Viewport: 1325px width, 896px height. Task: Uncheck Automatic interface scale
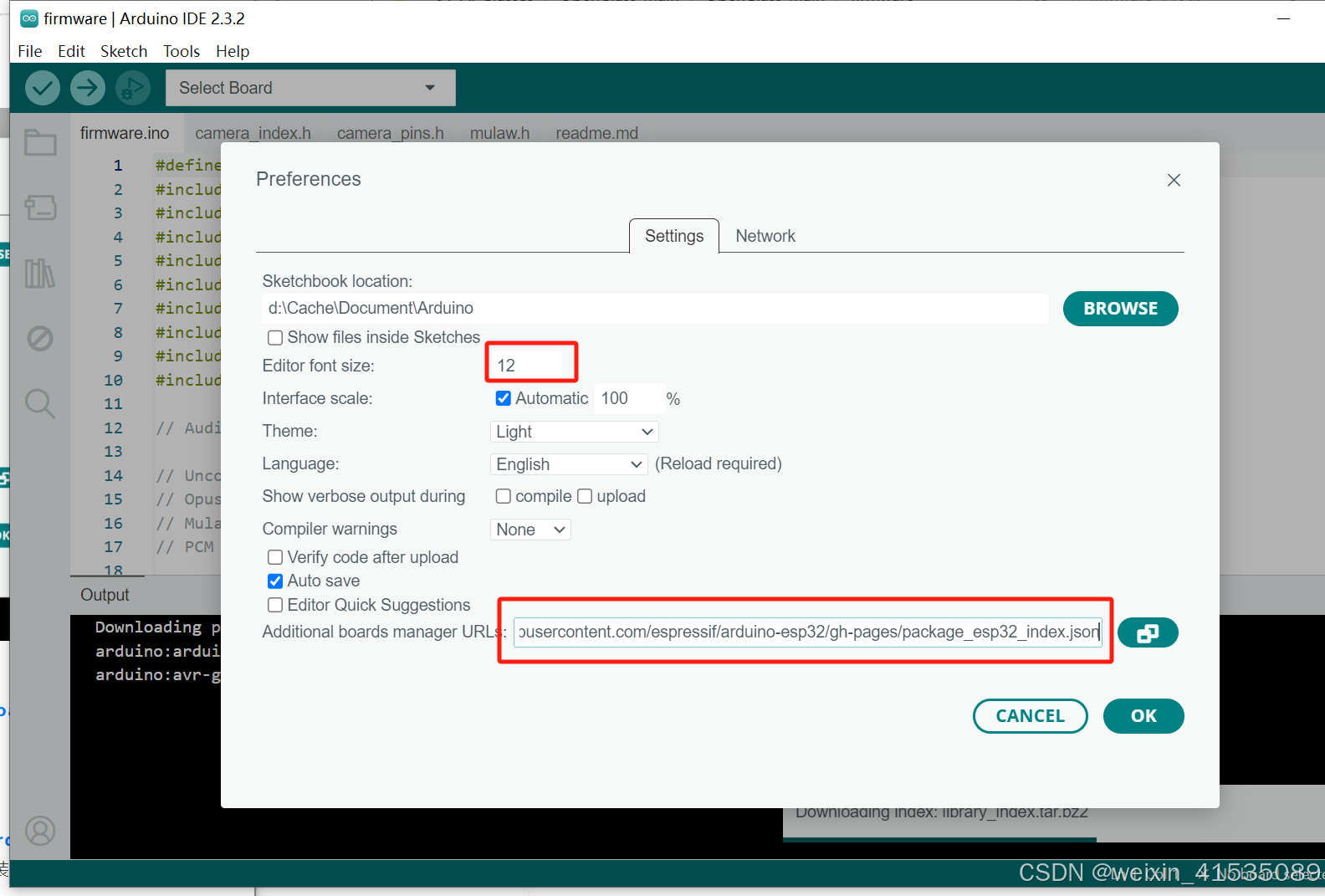tap(504, 398)
